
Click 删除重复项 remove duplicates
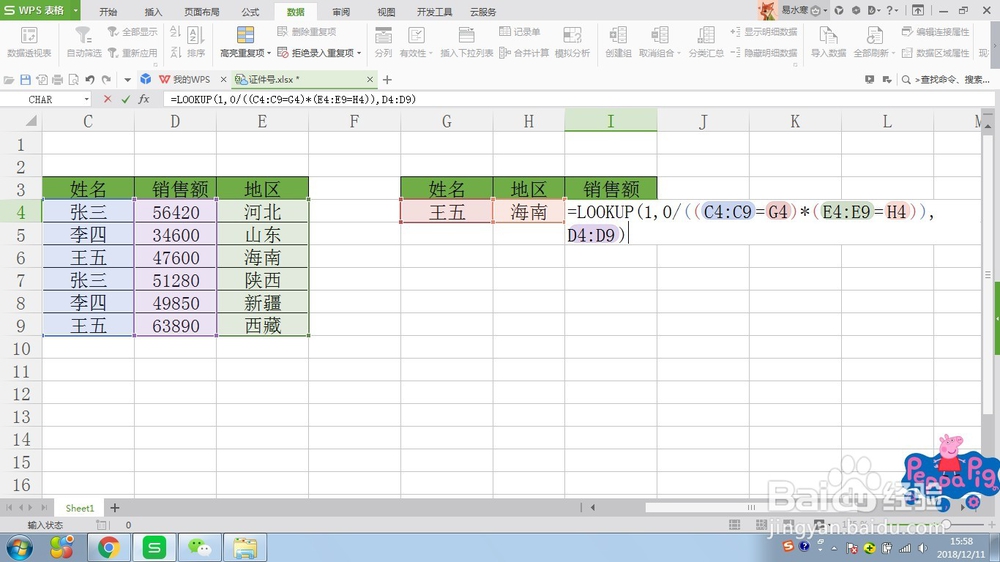[x=307, y=32]
